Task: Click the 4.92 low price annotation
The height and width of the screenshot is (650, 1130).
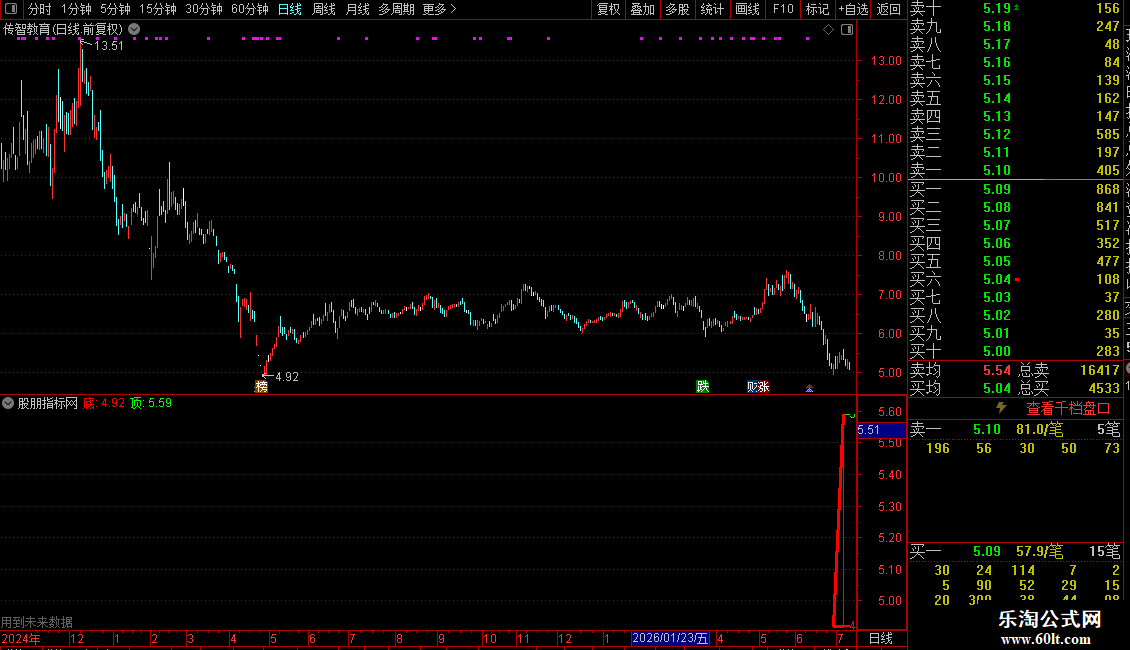Action: tap(287, 377)
